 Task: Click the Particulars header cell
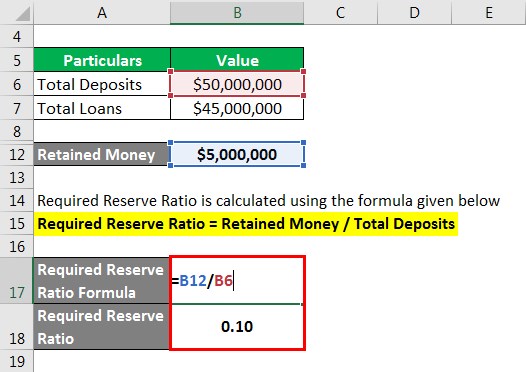[x=102, y=60]
